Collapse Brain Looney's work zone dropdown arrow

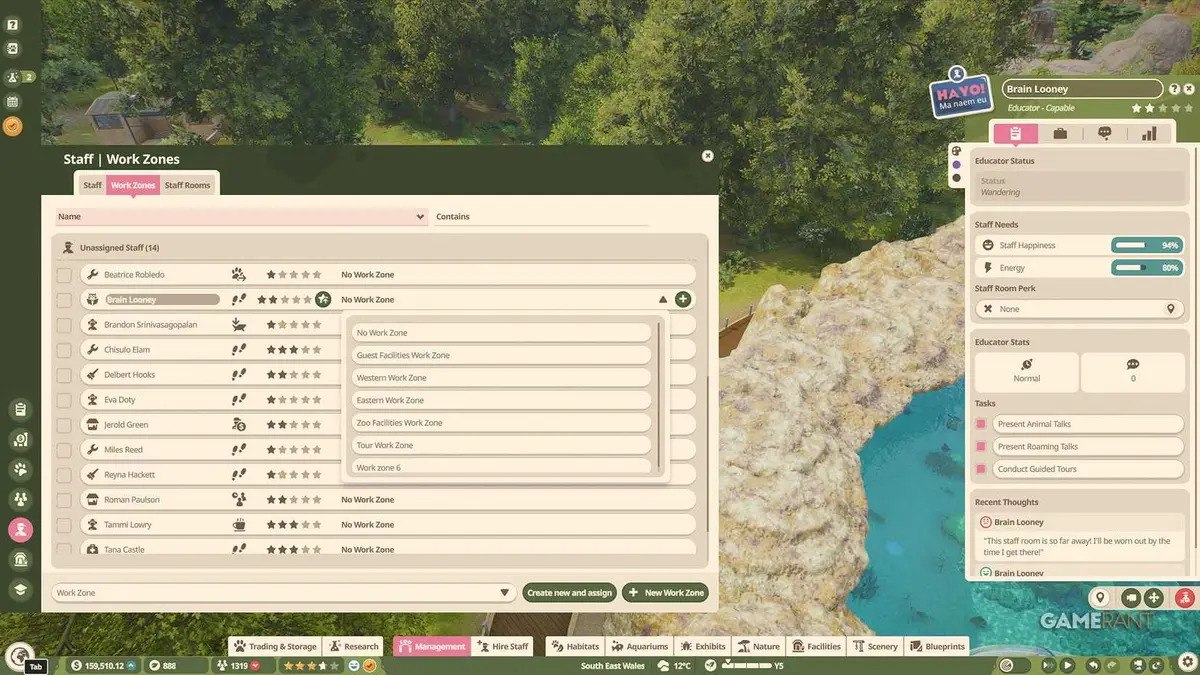(x=662, y=299)
